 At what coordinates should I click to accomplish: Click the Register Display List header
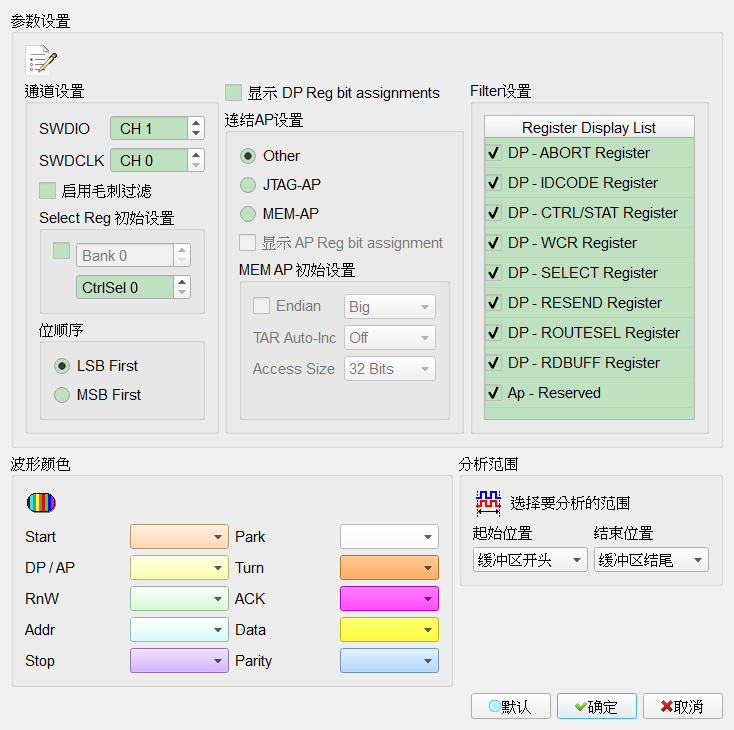coord(589,127)
